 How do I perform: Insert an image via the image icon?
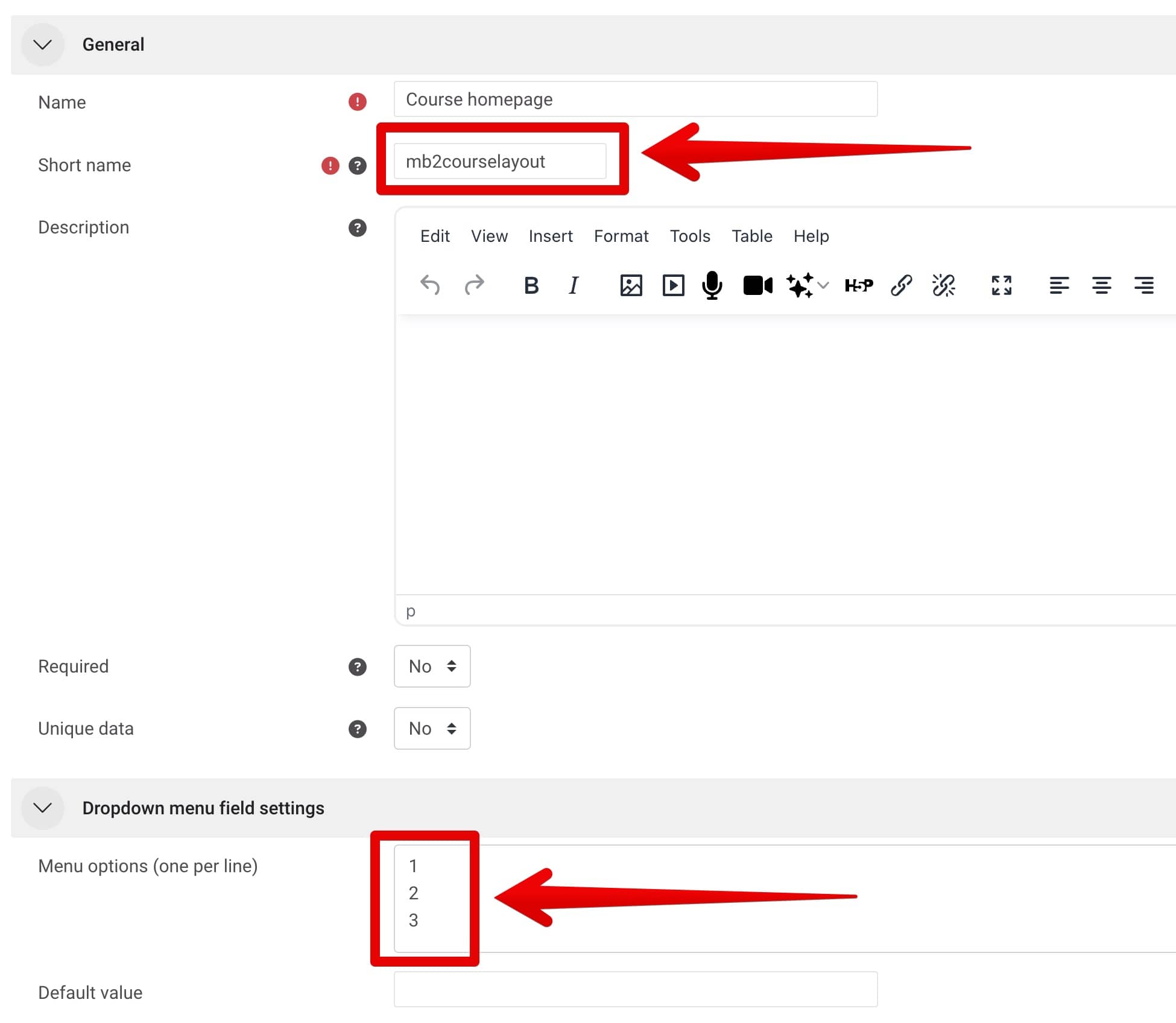point(631,285)
